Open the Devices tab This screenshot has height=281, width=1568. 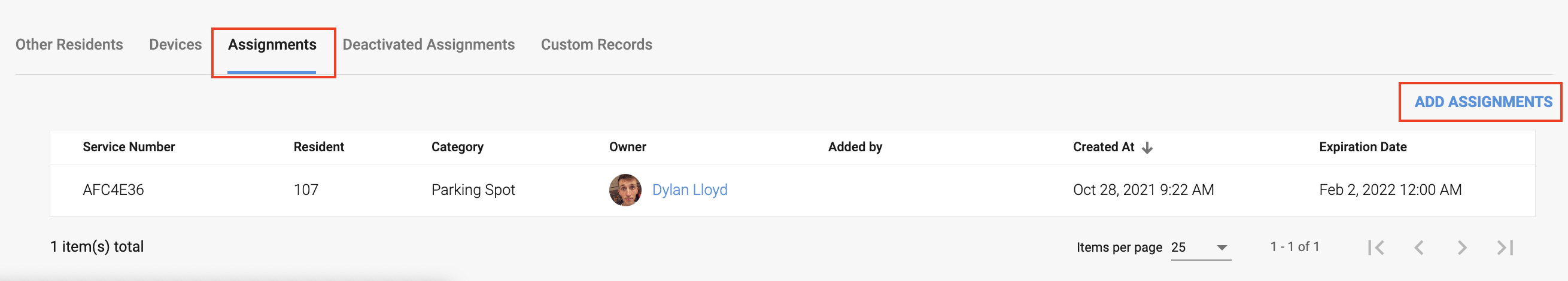click(175, 45)
